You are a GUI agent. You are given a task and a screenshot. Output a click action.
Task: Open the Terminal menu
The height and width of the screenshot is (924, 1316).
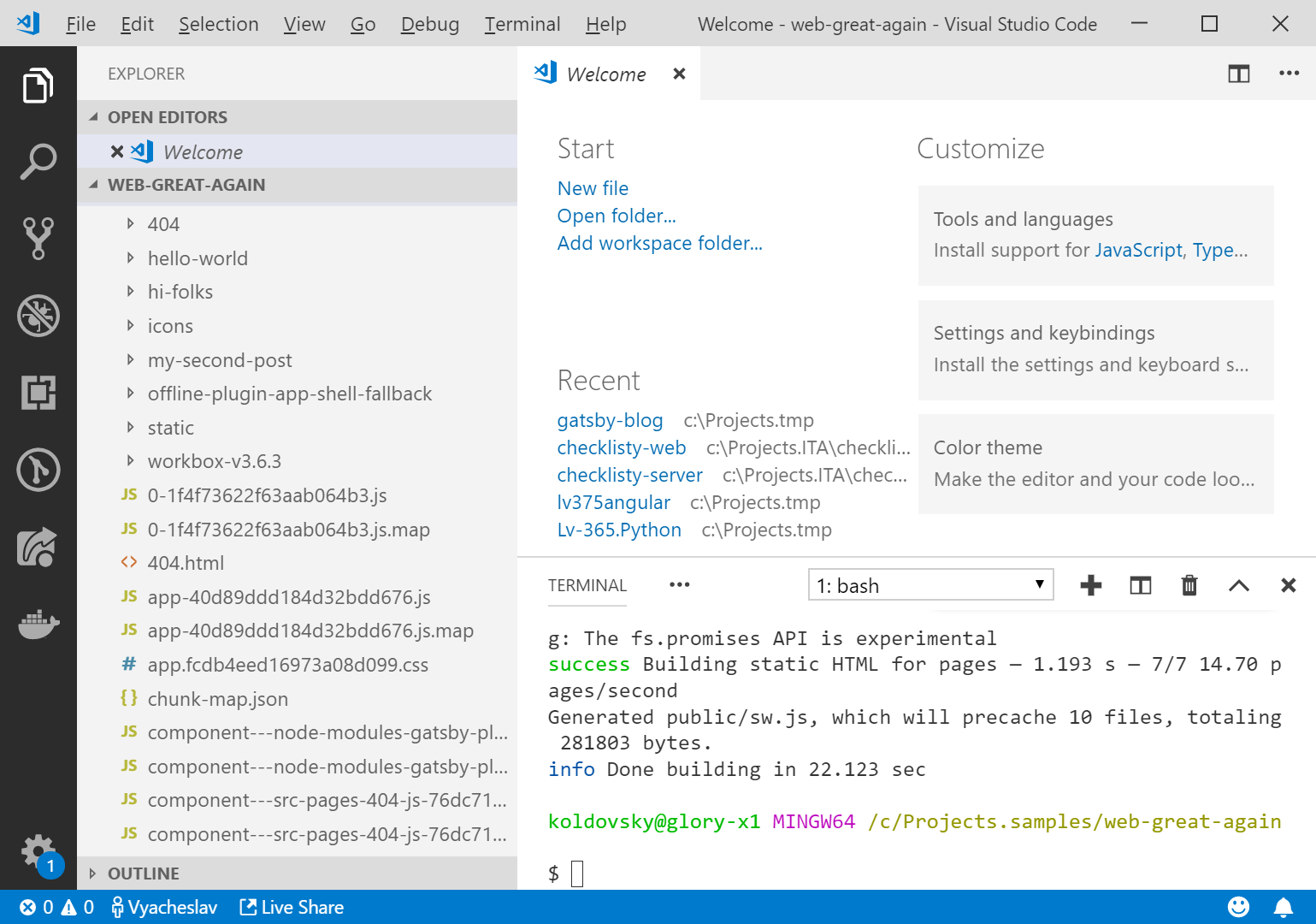pyautogui.click(x=522, y=24)
